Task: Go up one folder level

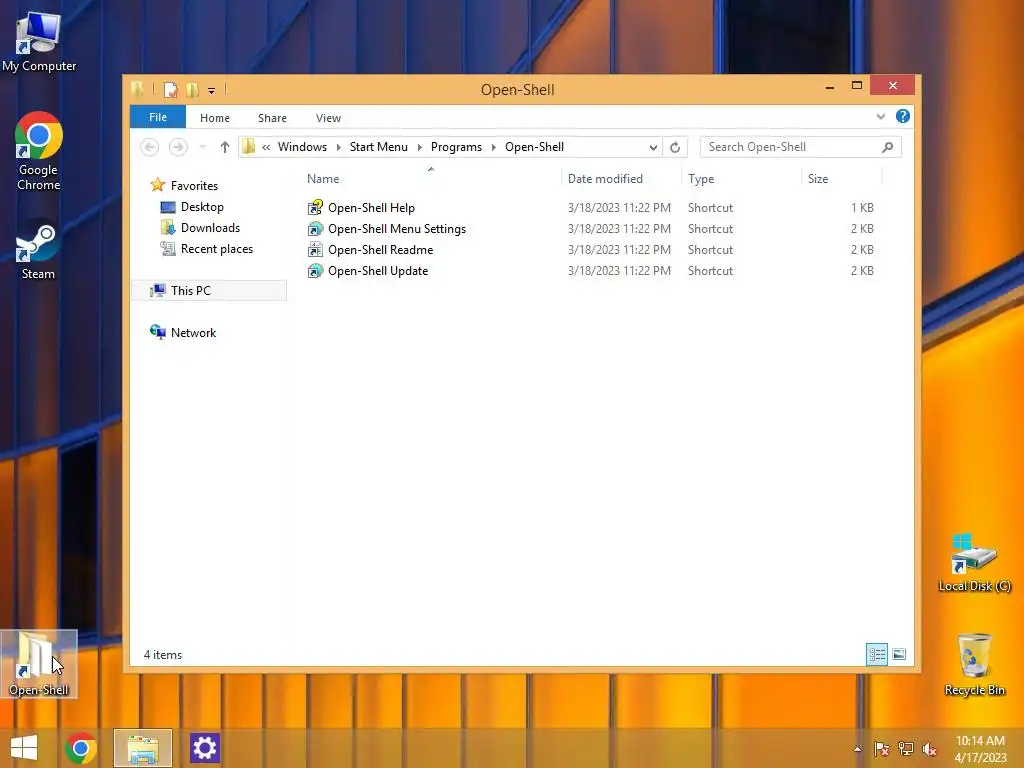Action: coord(225,147)
